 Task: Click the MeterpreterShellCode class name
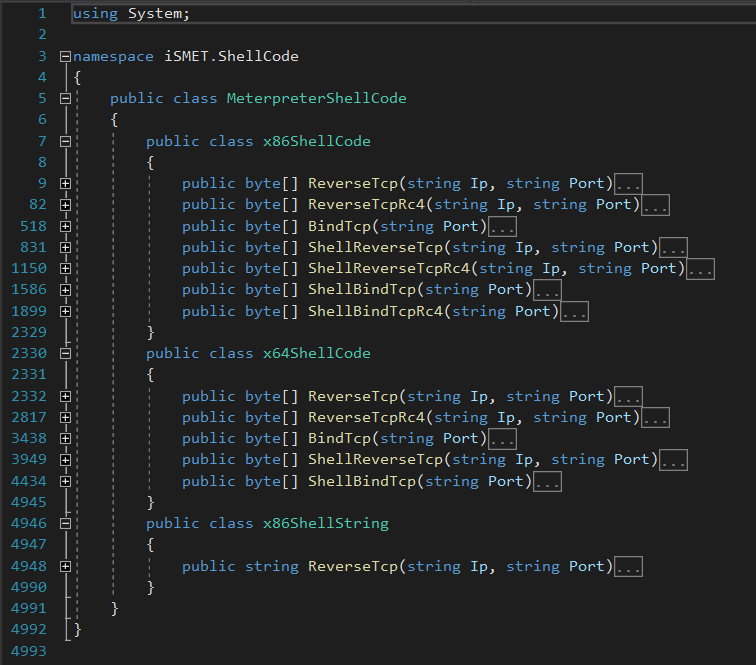tap(316, 99)
